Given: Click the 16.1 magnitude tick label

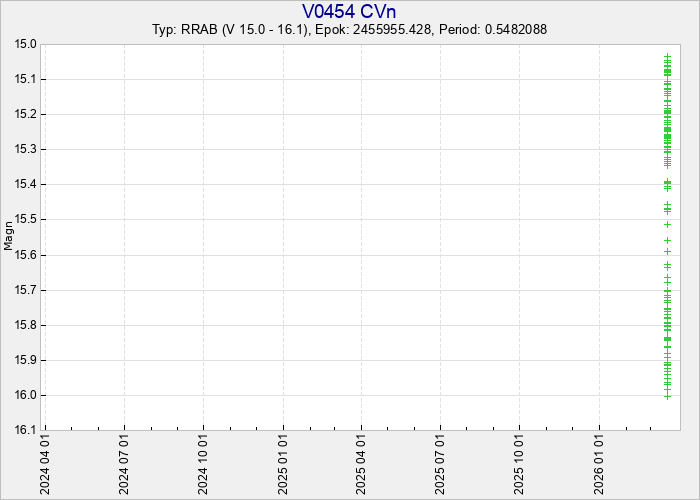Looking at the screenshot, I should (25, 430).
